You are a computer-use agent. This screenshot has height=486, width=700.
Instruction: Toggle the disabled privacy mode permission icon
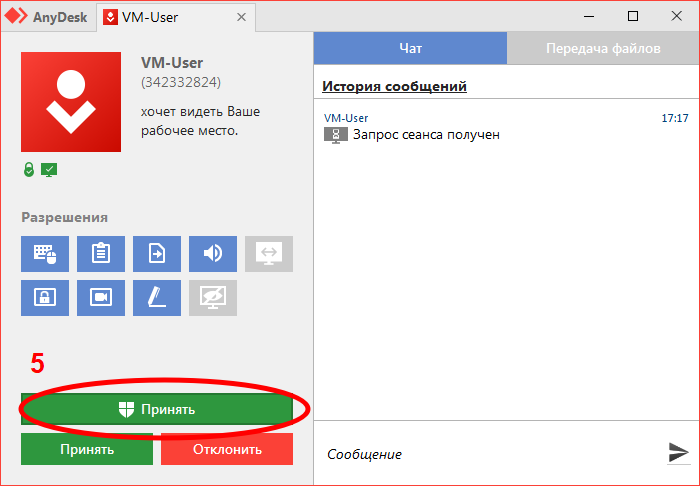213,298
